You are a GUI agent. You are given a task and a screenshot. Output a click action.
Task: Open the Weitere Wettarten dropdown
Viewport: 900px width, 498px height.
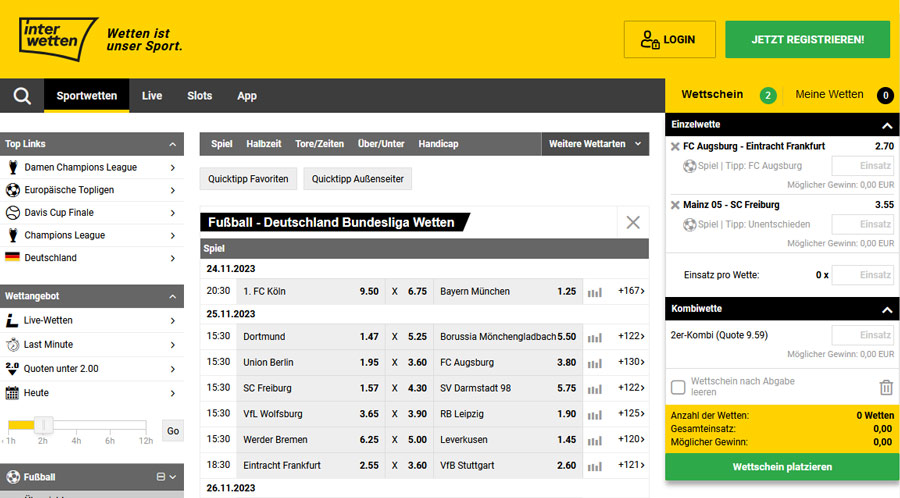(x=595, y=144)
